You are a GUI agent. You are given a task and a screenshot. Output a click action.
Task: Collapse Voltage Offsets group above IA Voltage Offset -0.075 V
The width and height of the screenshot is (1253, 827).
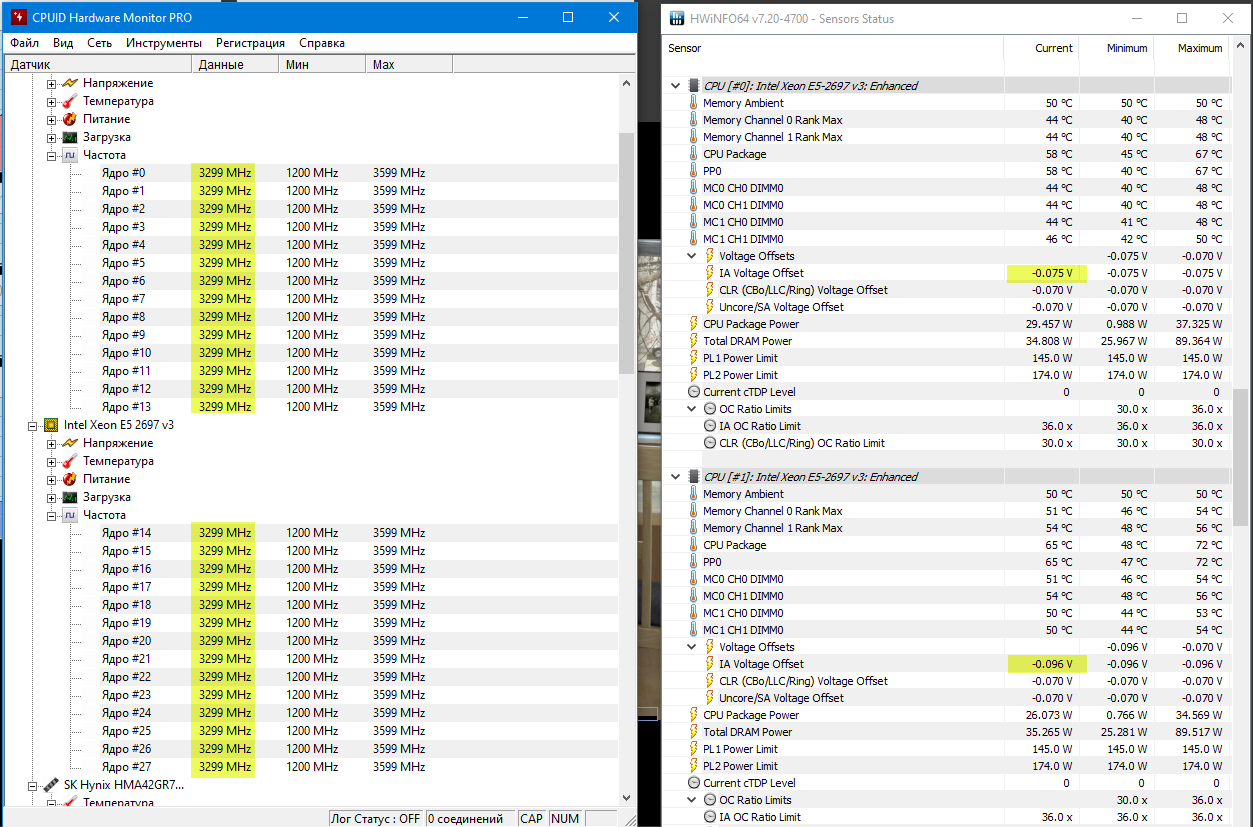tap(692, 256)
